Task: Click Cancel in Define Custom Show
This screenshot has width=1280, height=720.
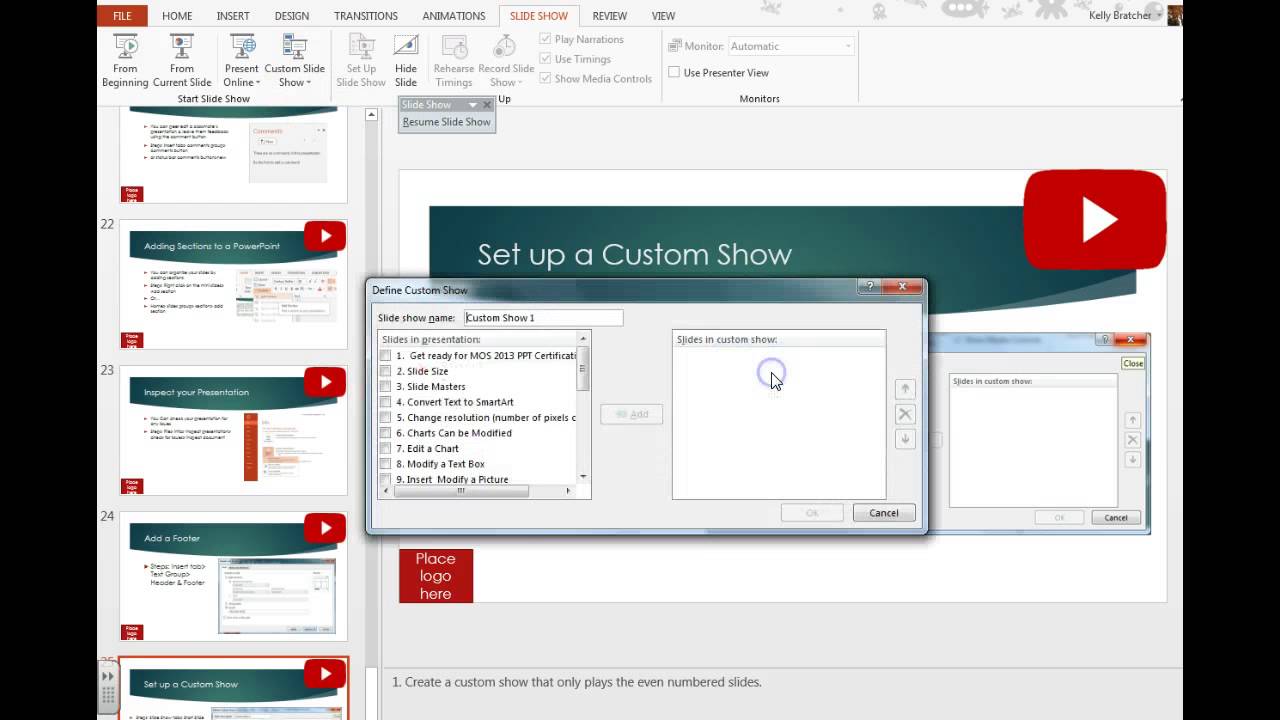Action: tap(884, 513)
